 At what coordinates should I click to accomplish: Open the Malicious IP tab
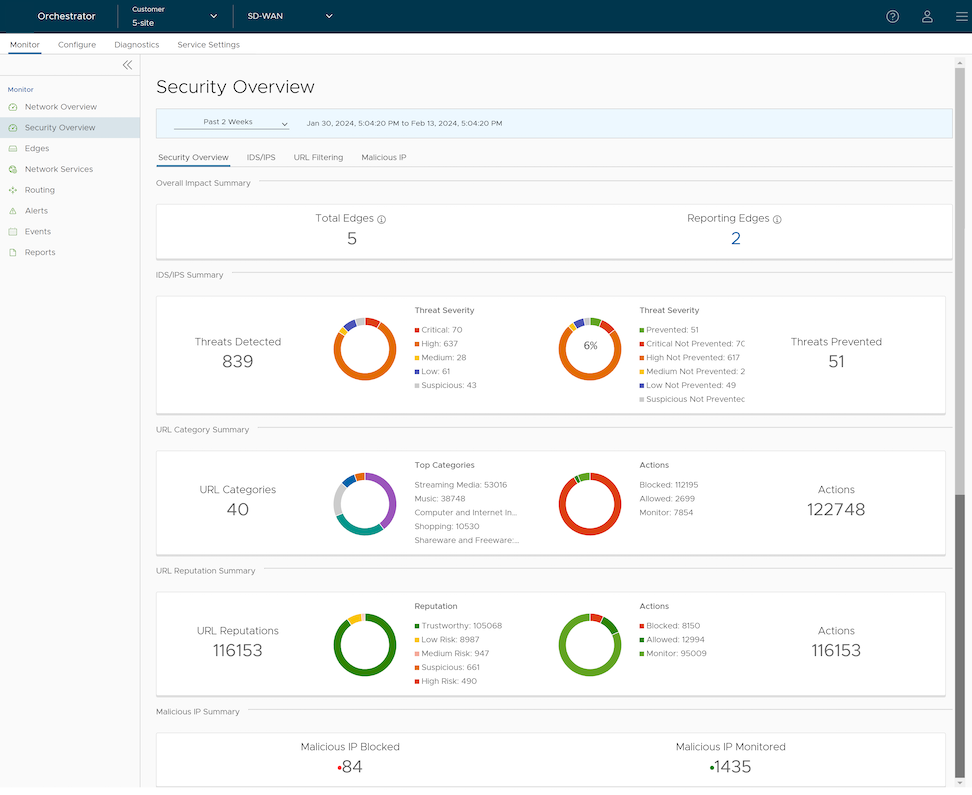(x=383, y=157)
